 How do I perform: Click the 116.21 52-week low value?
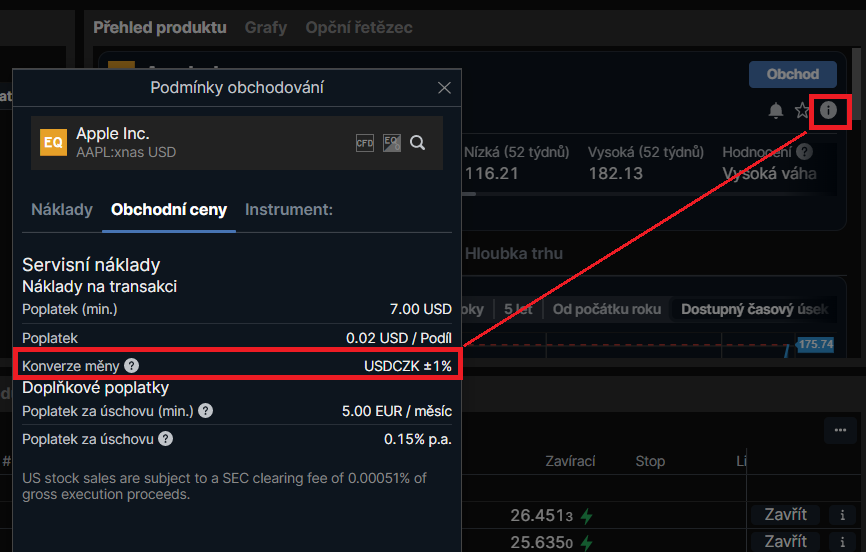coord(491,174)
